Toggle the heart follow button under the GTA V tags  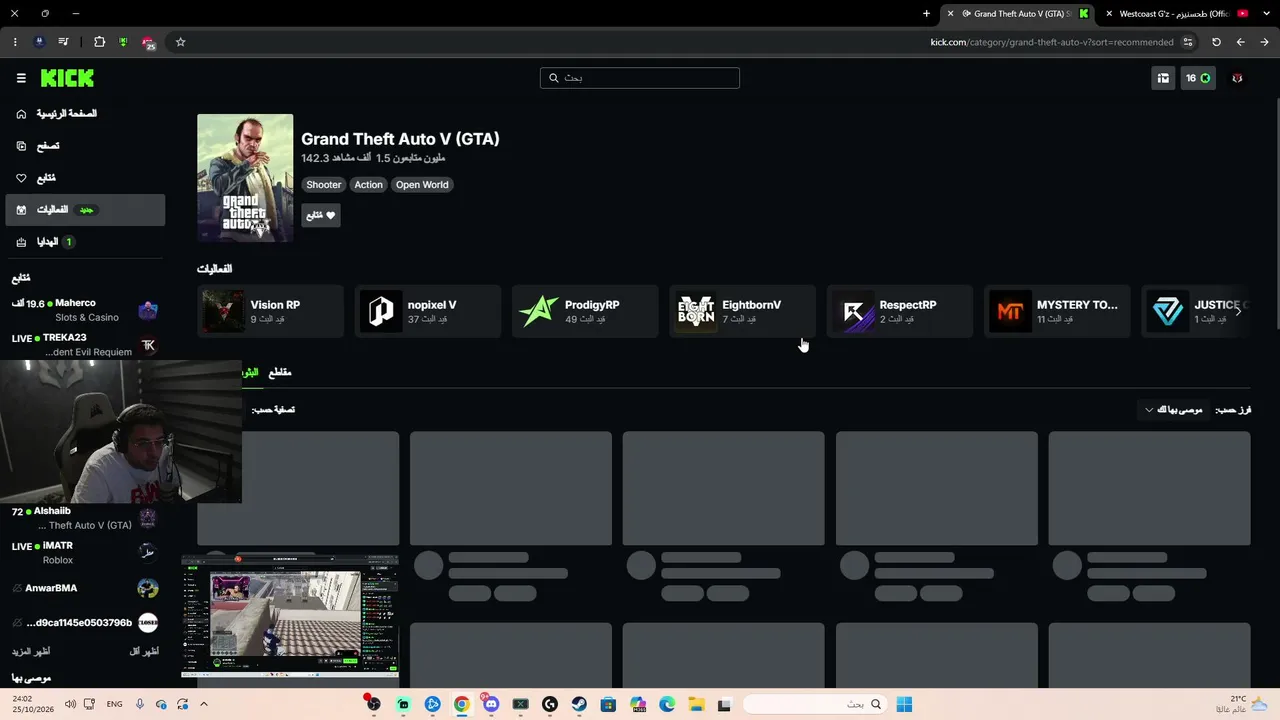pyautogui.click(x=321, y=215)
